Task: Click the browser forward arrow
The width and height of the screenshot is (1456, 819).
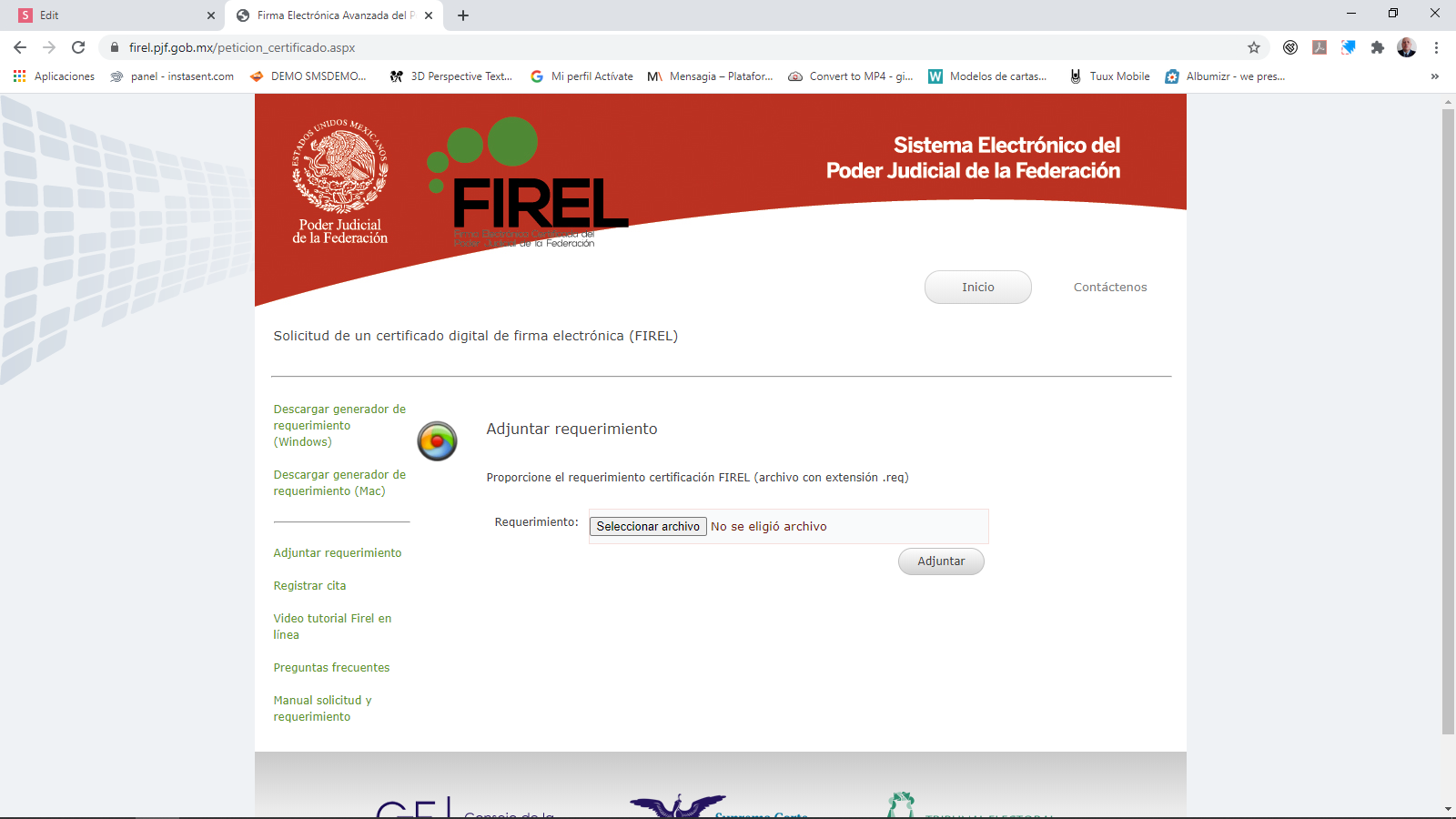Action: [x=49, y=47]
